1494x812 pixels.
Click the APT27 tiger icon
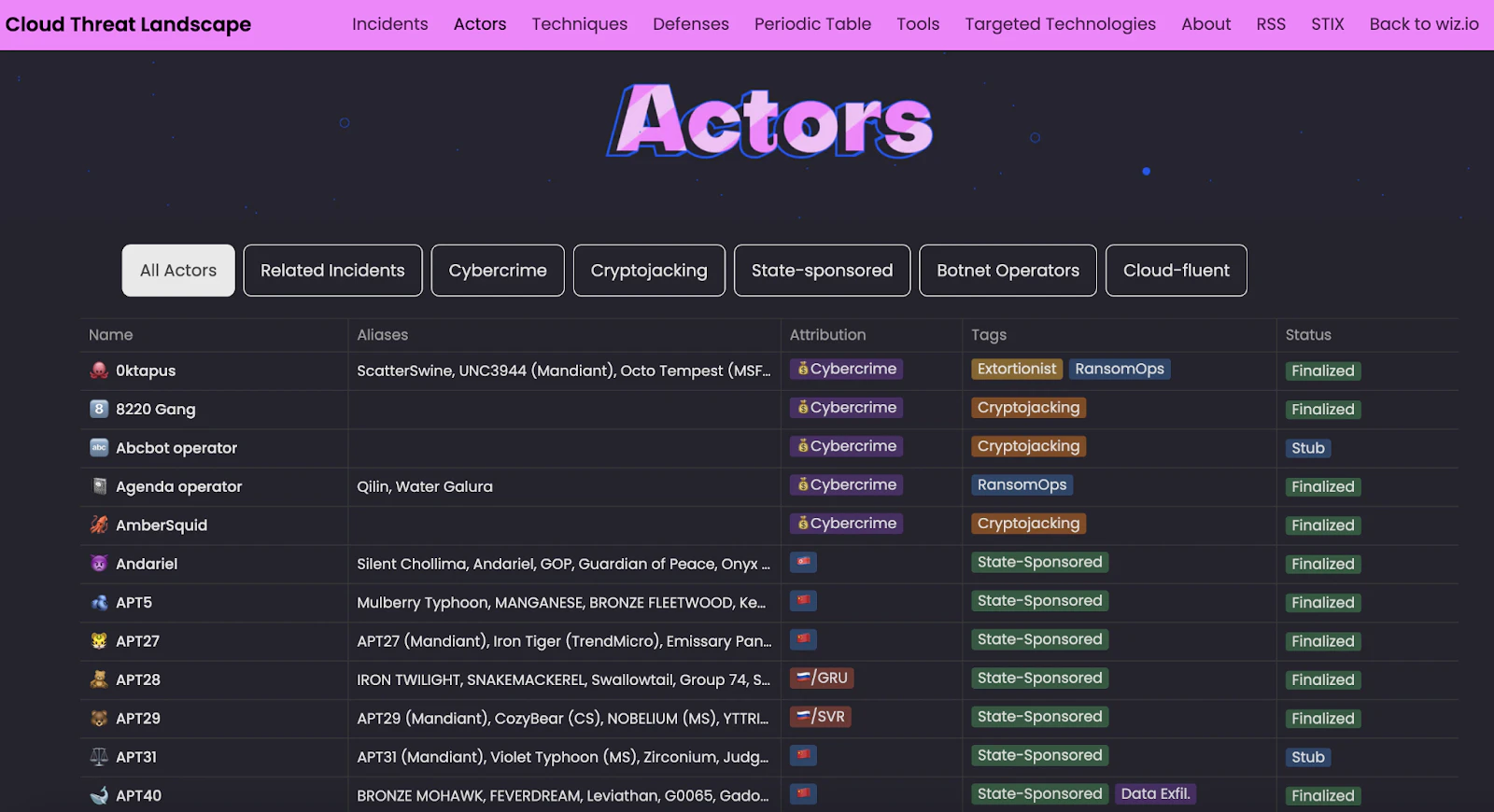click(99, 641)
